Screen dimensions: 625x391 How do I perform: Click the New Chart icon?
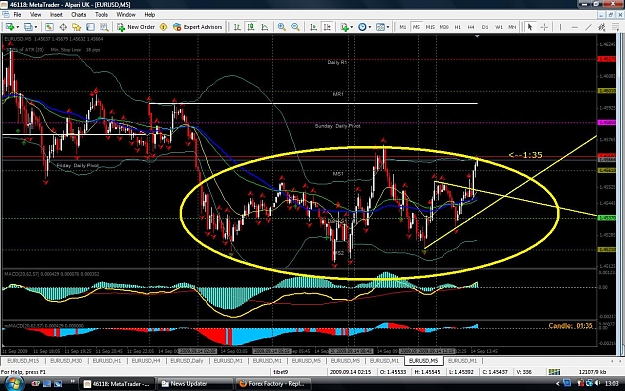click(9, 27)
